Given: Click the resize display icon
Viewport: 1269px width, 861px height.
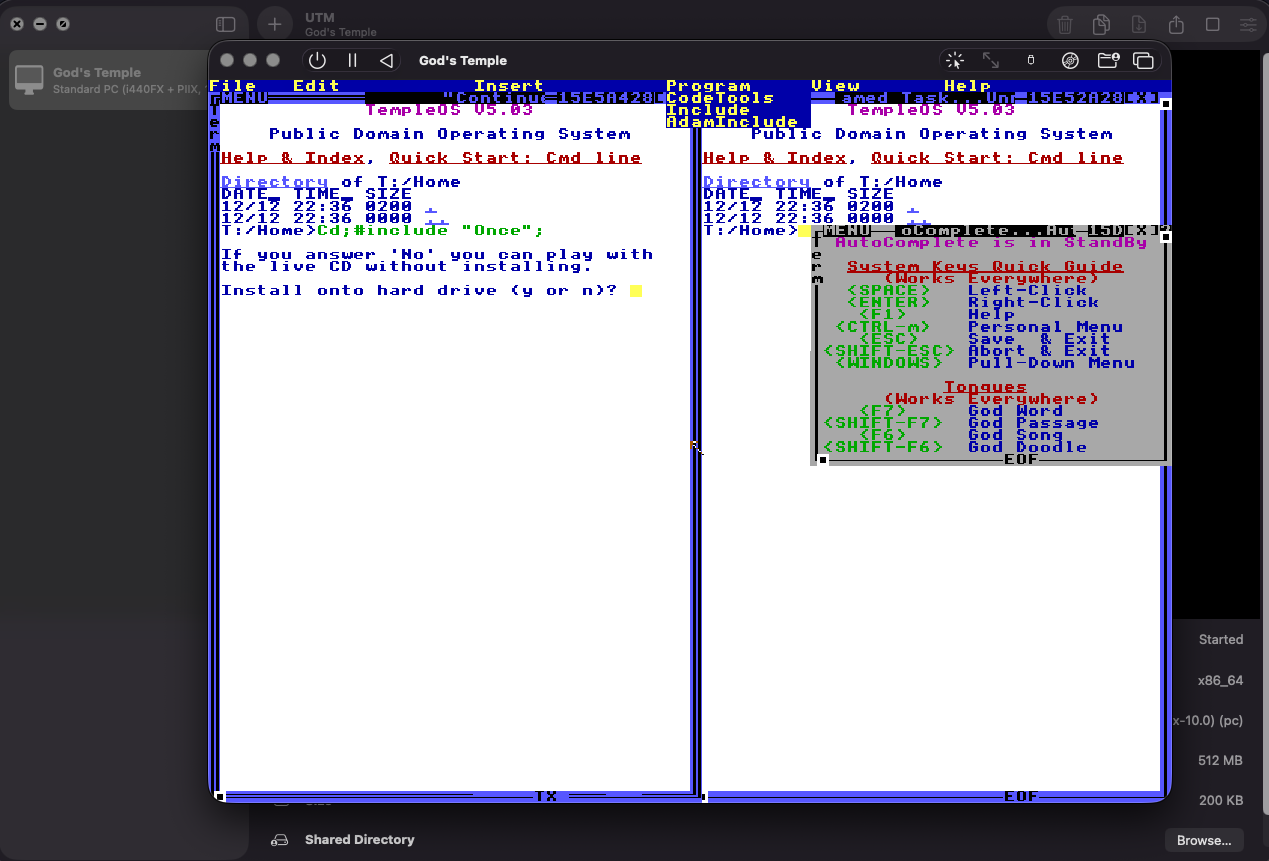Looking at the screenshot, I should tap(991, 60).
